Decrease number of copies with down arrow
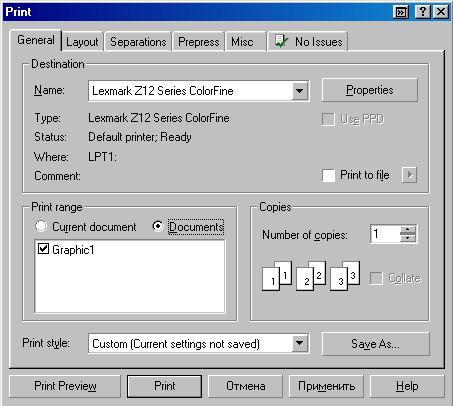Screen dimensions: 453x406 tap(408, 238)
